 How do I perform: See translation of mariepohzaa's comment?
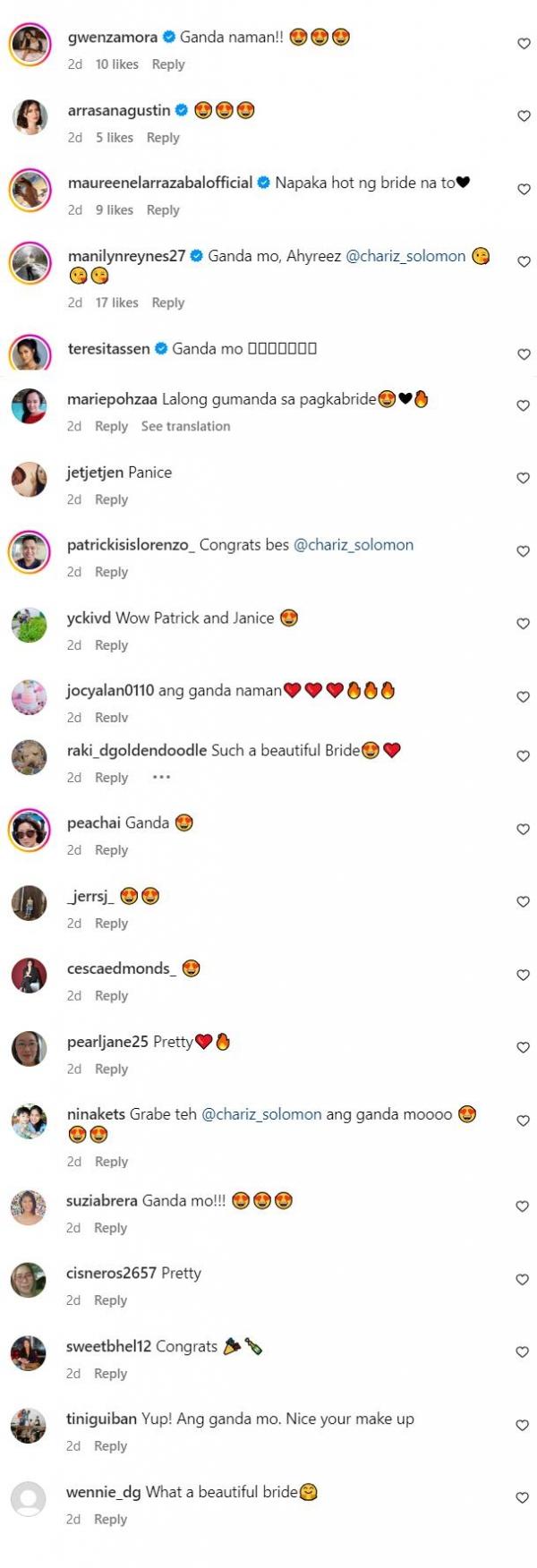point(185,426)
